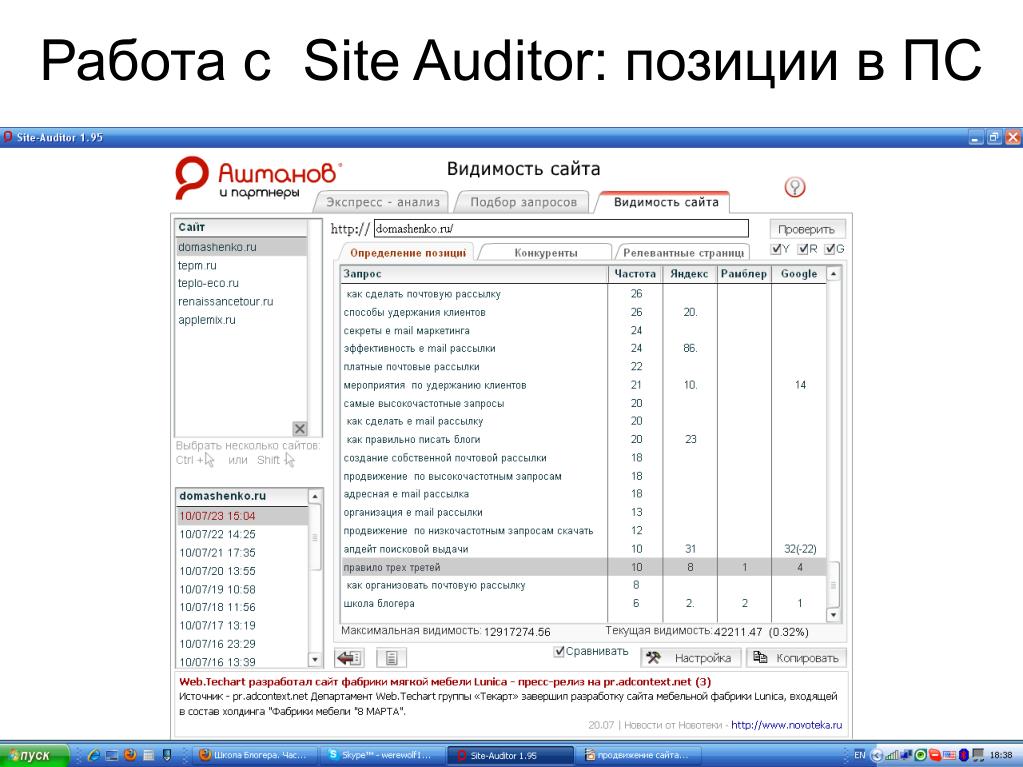Launch Firefox from quick launch bar

pyautogui.click(x=130, y=755)
